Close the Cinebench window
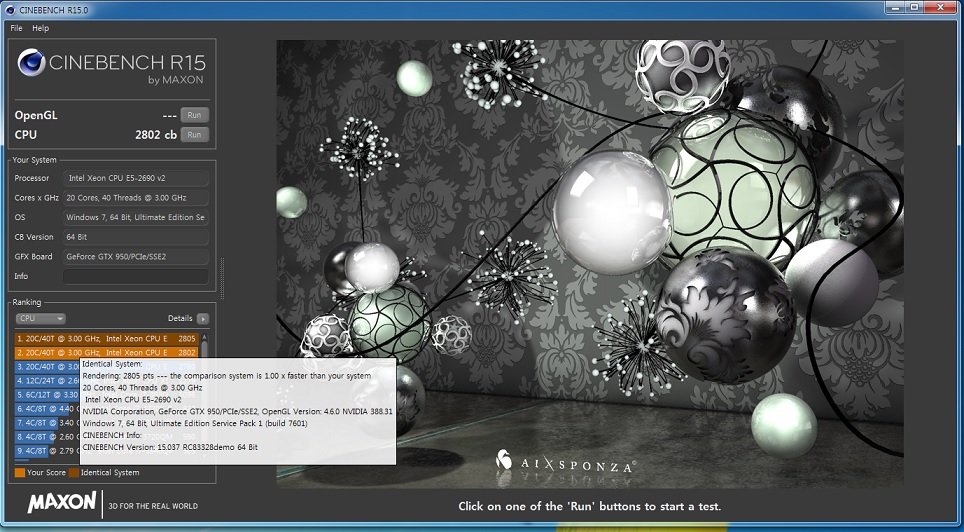Image resolution: width=964 pixels, height=532 pixels. click(941, 7)
